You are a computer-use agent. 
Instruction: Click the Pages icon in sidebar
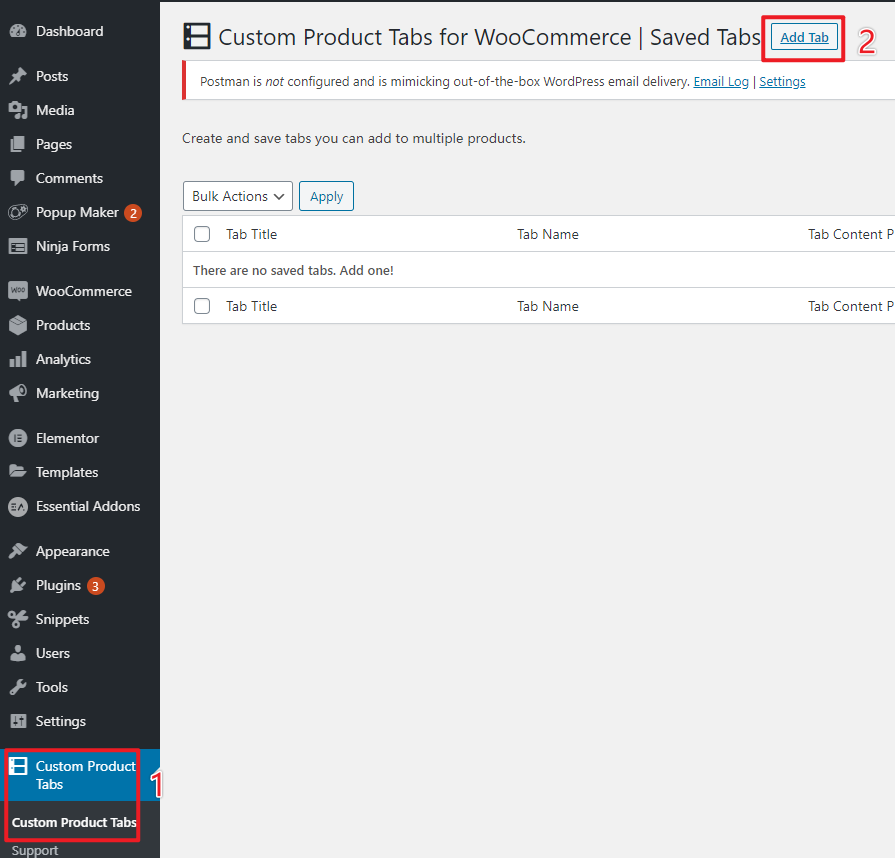click(18, 144)
